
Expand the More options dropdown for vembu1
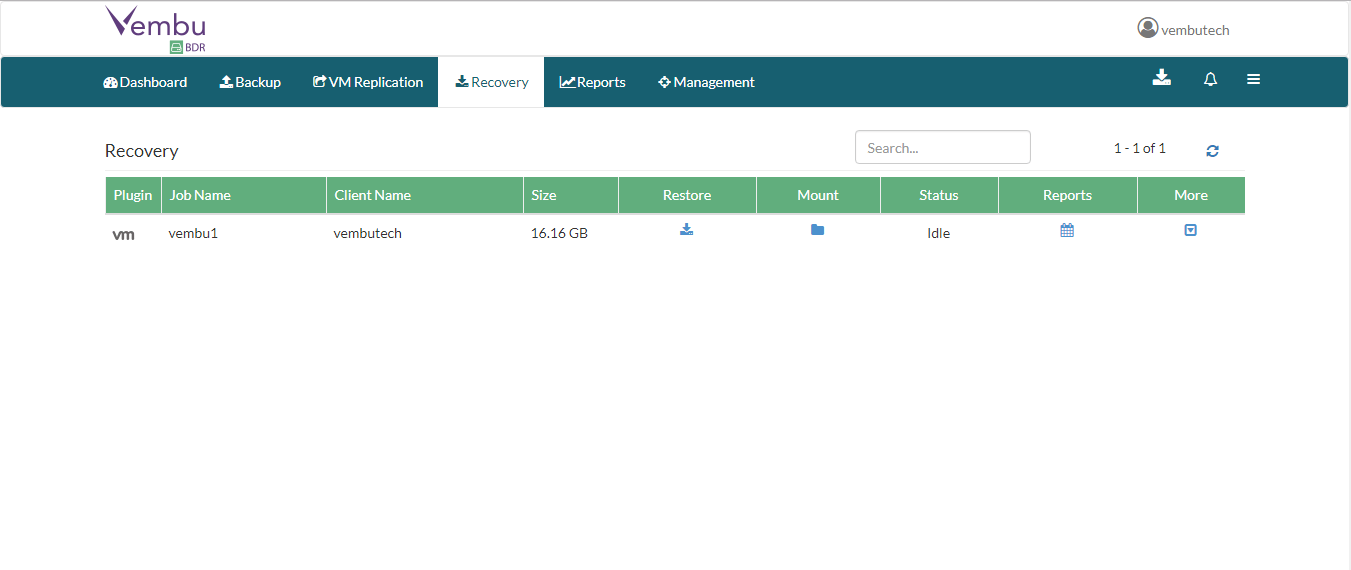coord(1190,230)
